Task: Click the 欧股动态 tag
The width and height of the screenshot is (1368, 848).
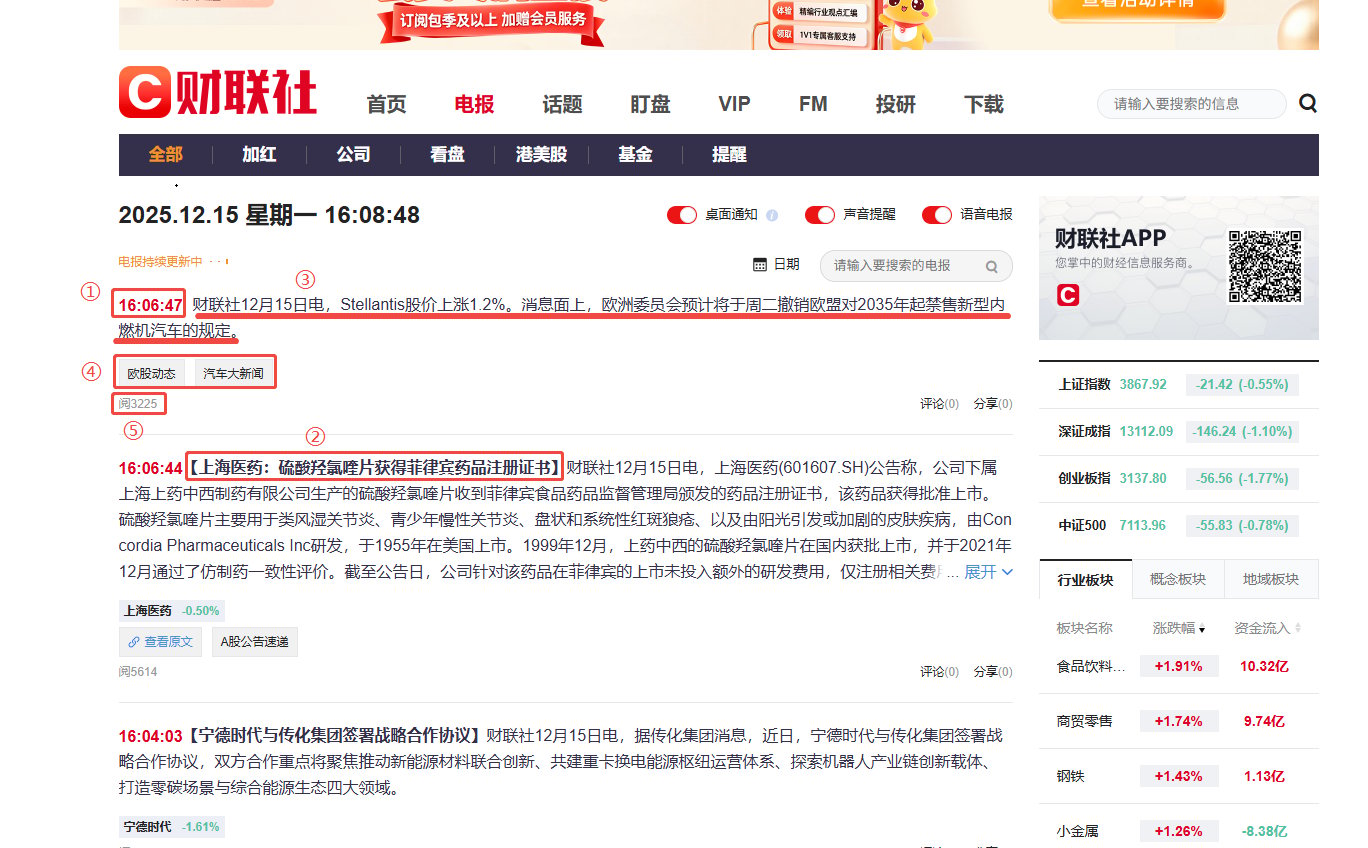Action: (x=151, y=373)
